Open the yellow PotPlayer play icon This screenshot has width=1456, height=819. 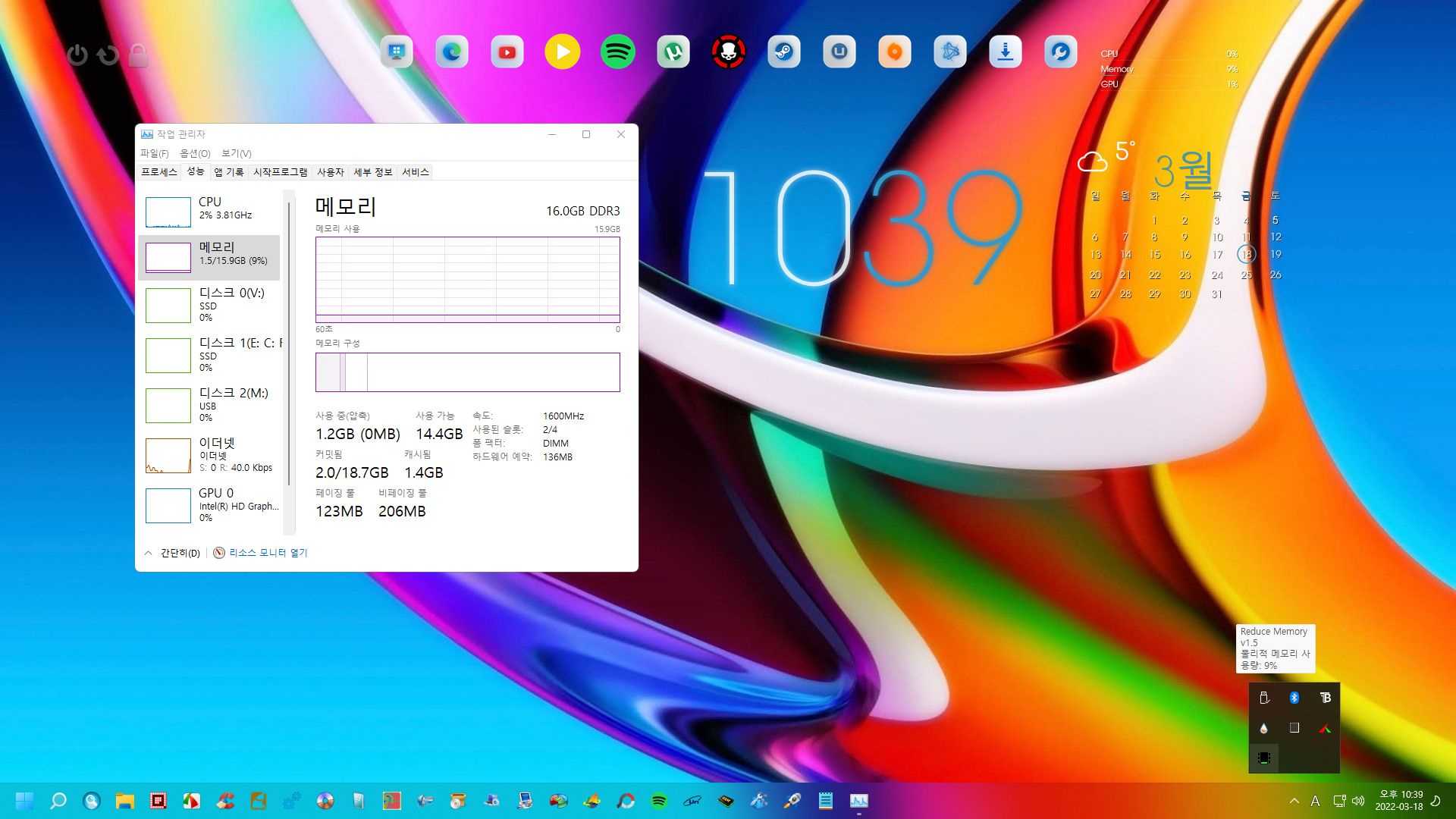(x=563, y=52)
